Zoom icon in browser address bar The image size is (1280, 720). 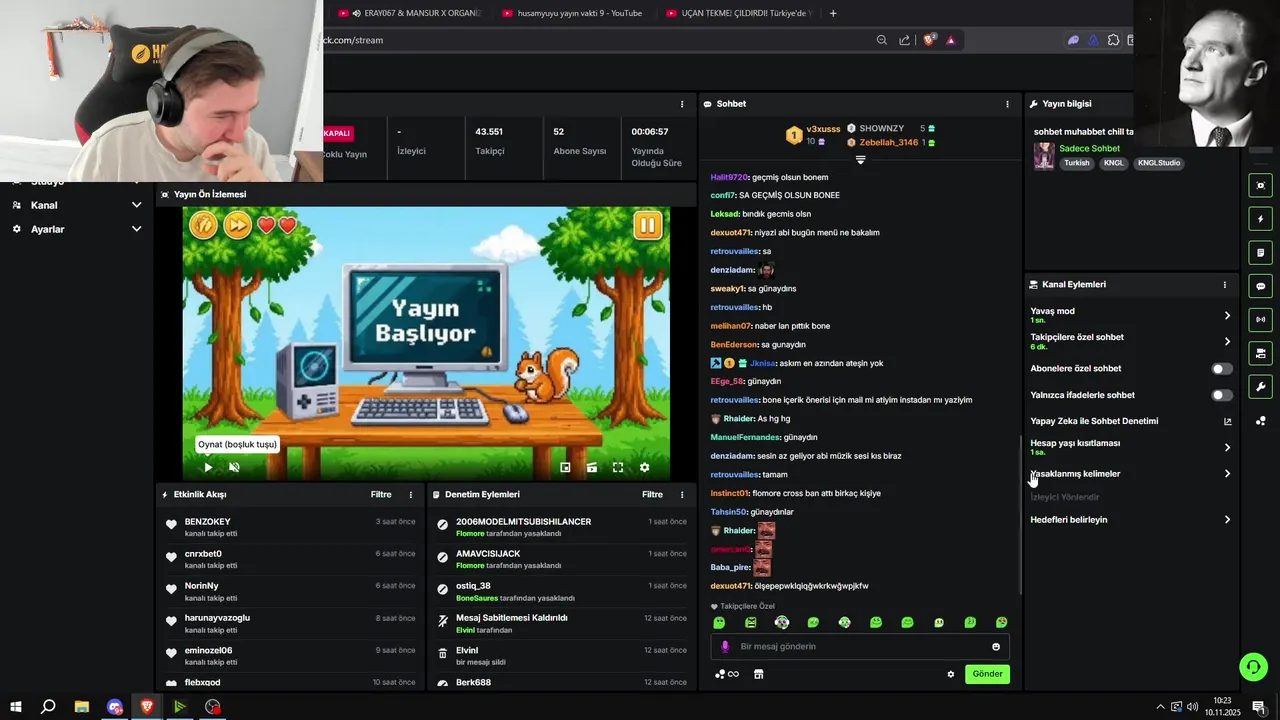881,40
